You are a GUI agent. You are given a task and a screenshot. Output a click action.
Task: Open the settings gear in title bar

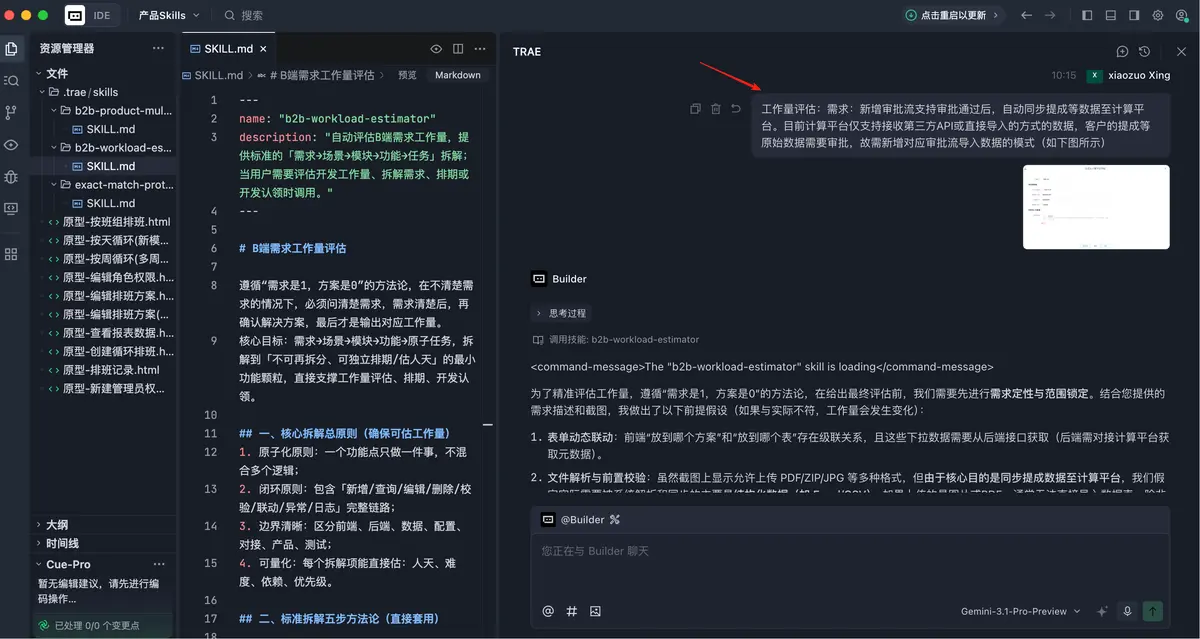[x=1158, y=16]
